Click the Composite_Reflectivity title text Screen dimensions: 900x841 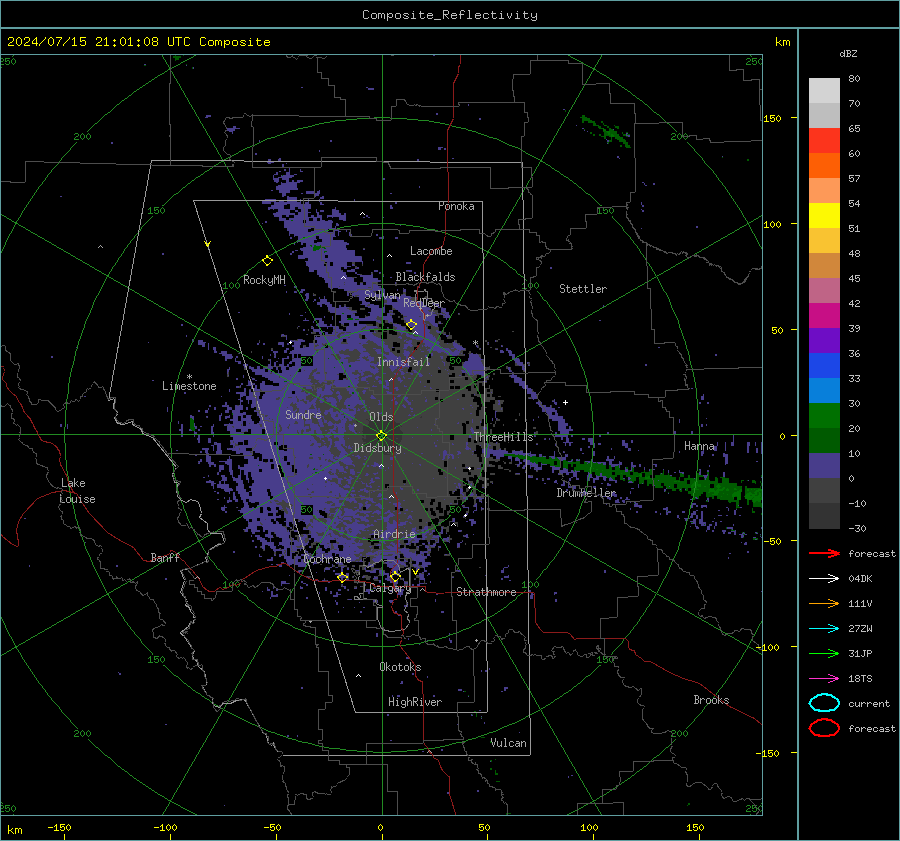[450, 15]
